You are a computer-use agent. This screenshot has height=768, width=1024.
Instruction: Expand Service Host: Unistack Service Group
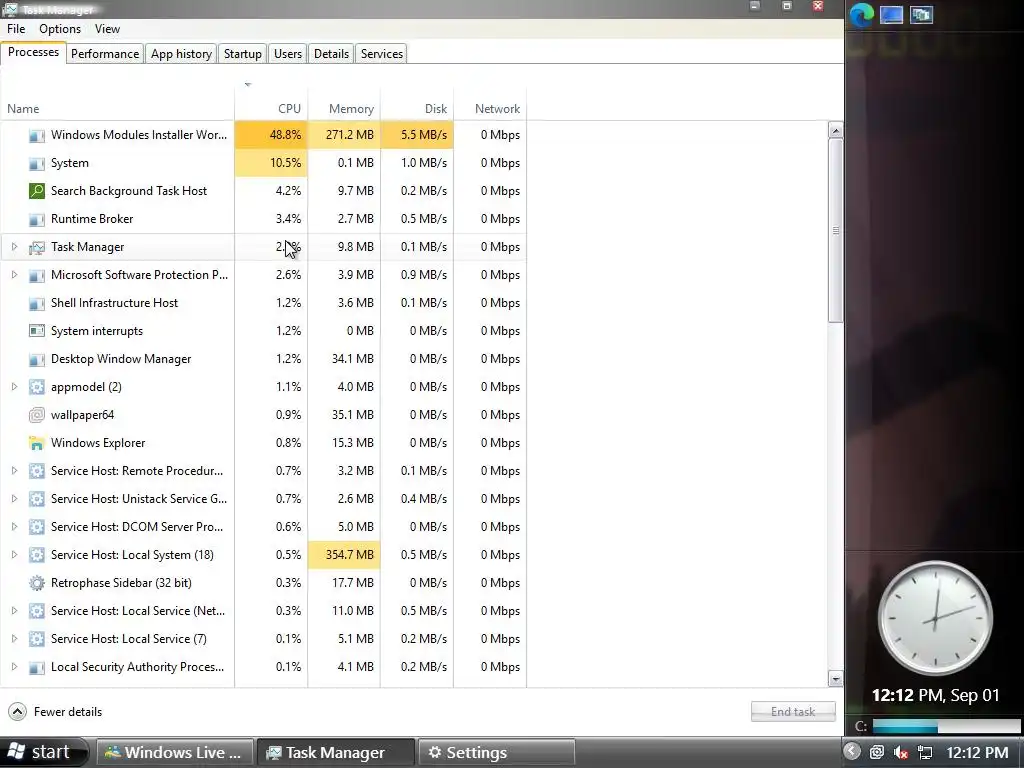(14, 499)
